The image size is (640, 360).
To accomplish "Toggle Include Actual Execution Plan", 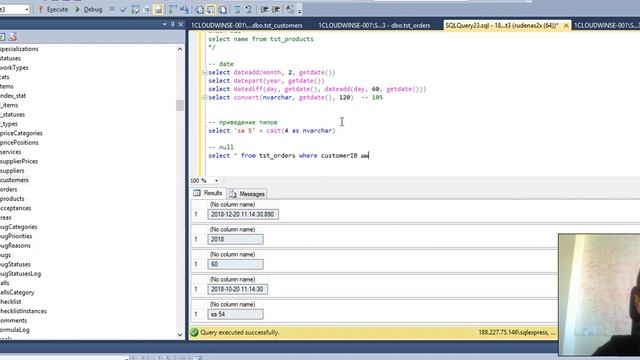I will point(173,9).
